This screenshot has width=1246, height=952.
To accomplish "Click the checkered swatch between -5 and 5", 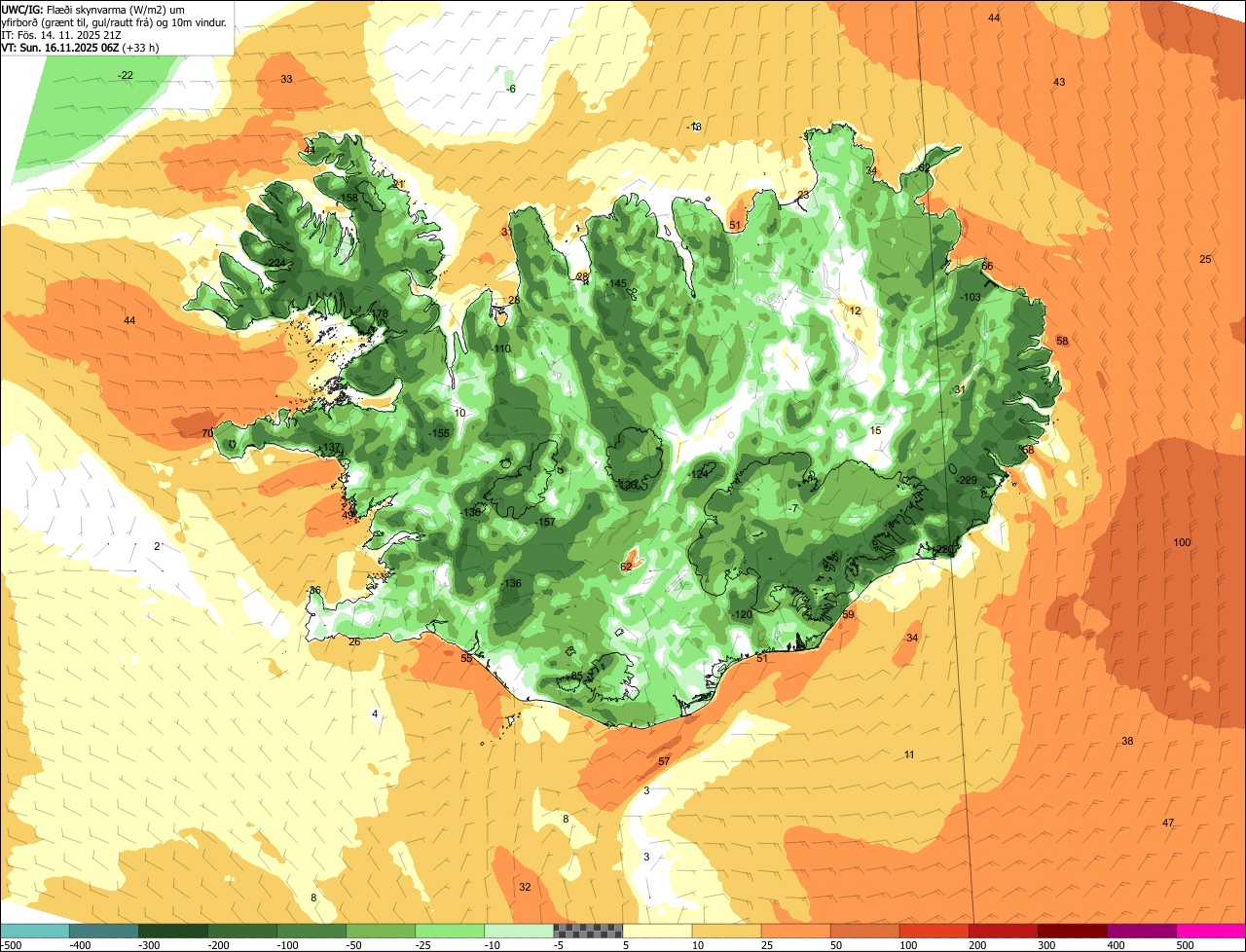I will coord(588,930).
